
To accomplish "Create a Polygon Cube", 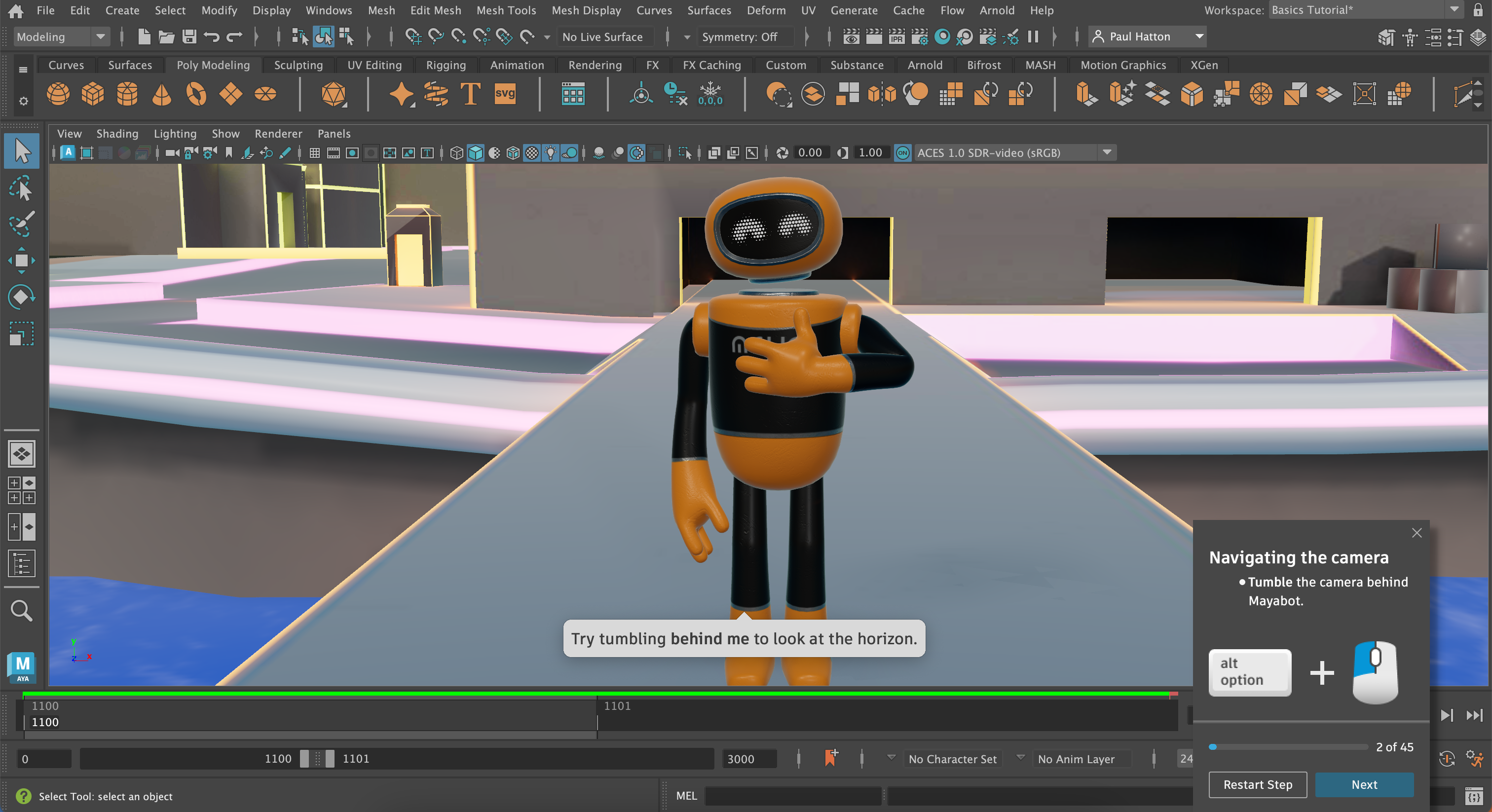I will click(x=93, y=94).
